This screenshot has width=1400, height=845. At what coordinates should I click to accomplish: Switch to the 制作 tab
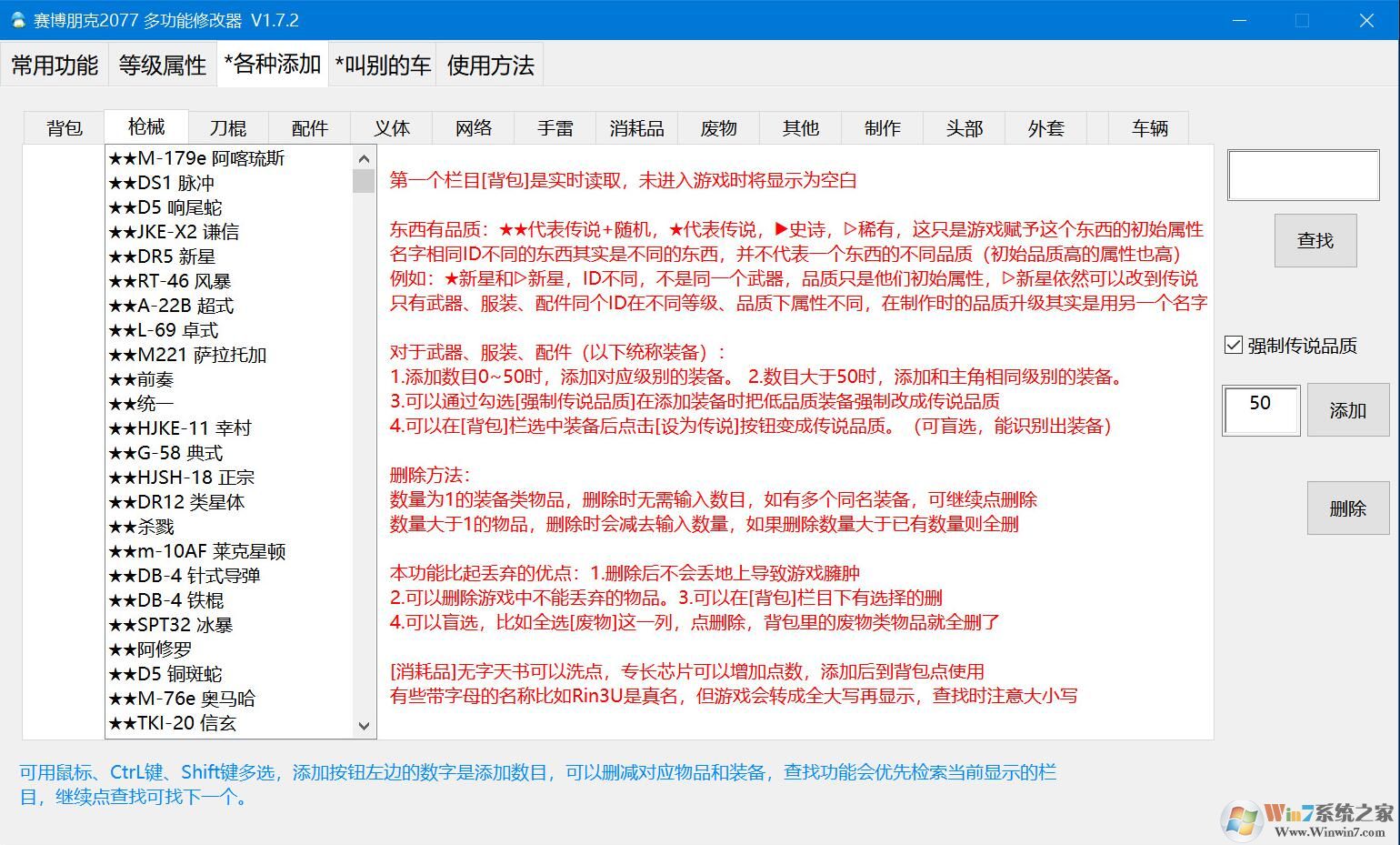point(881,127)
